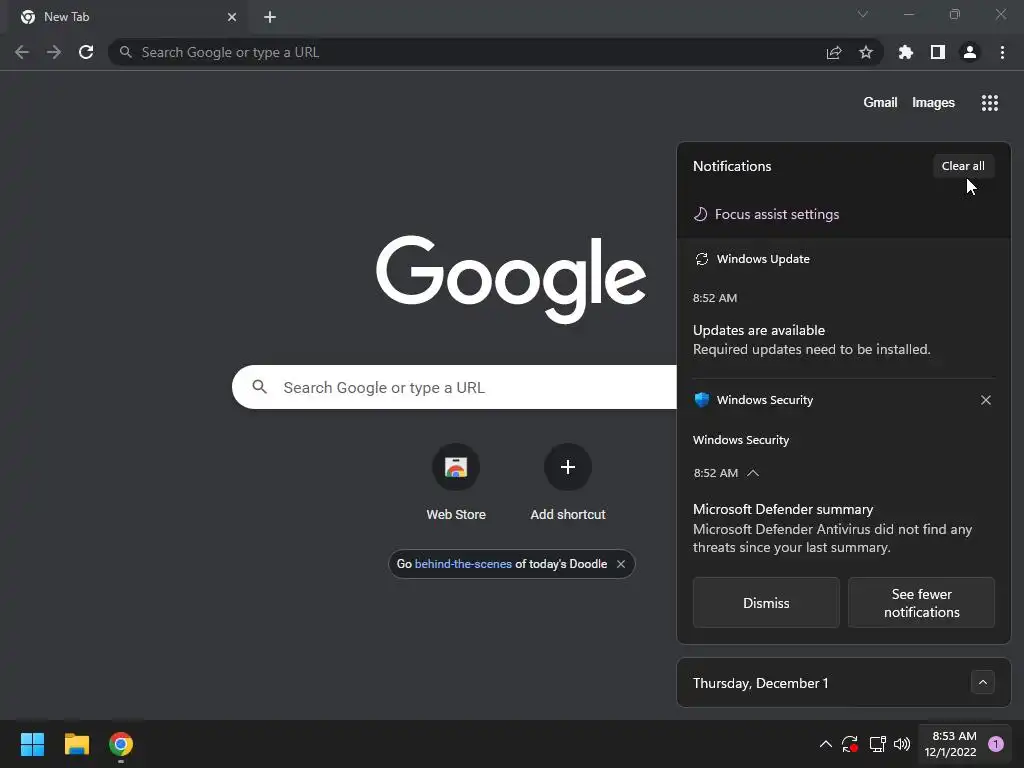The image size is (1024, 768).
Task: Close the Windows Security notification group
Action: tap(986, 400)
